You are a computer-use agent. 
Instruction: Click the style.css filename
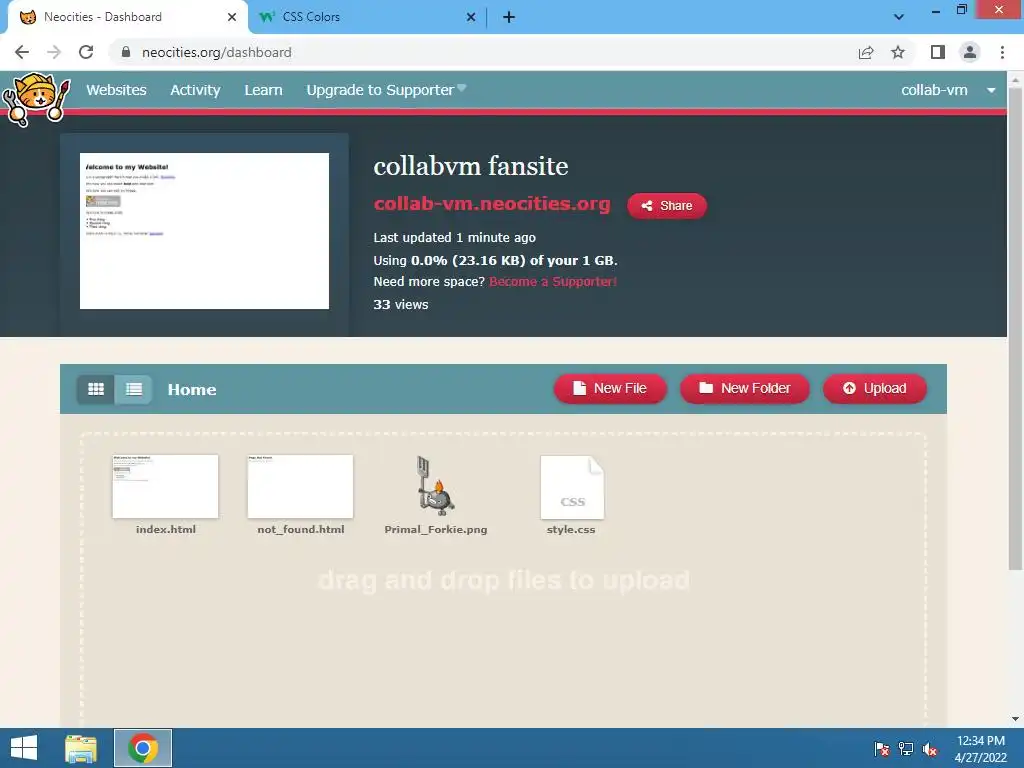tap(571, 530)
